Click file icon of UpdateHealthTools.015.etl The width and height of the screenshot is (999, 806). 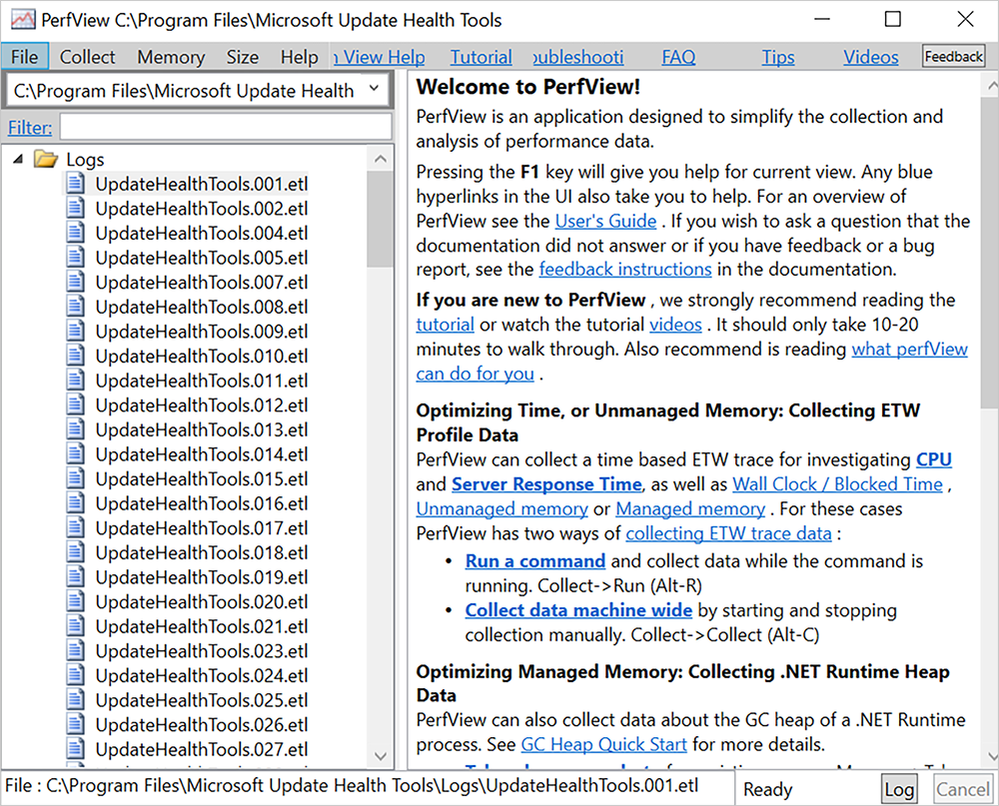(x=76, y=479)
